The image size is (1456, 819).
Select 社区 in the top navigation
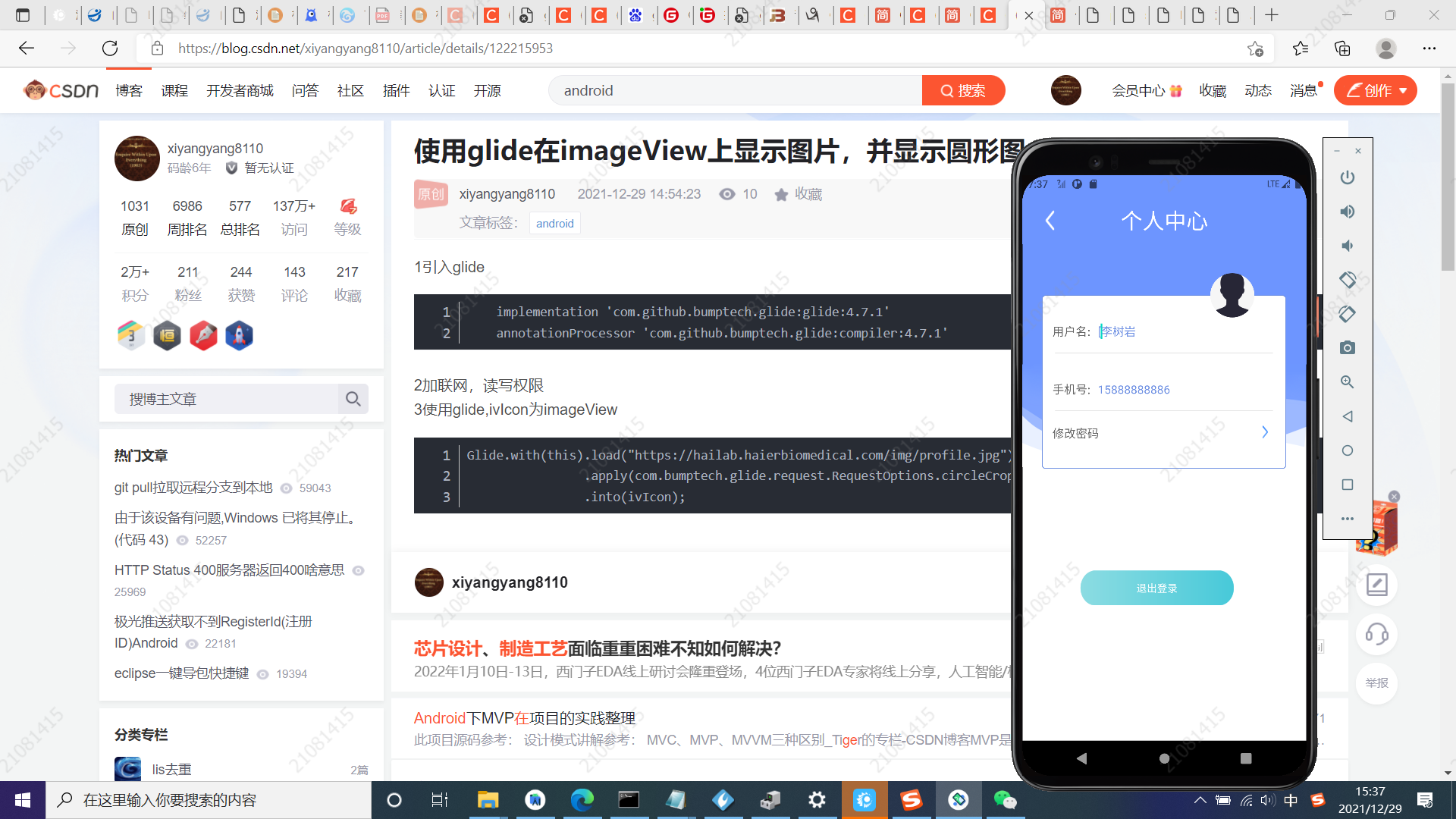pyautogui.click(x=349, y=90)
